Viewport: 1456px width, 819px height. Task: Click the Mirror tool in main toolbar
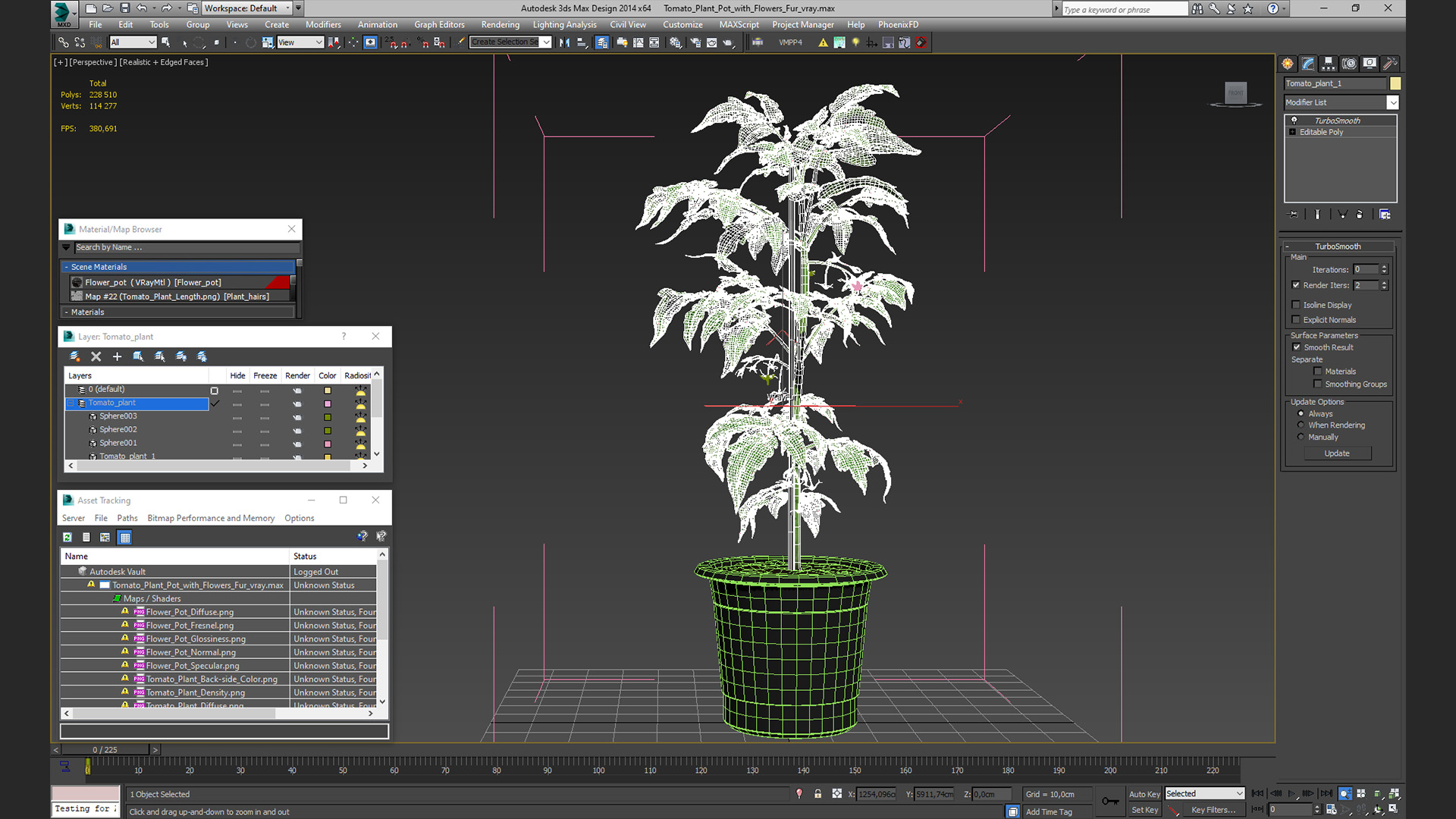pos(564,42)
